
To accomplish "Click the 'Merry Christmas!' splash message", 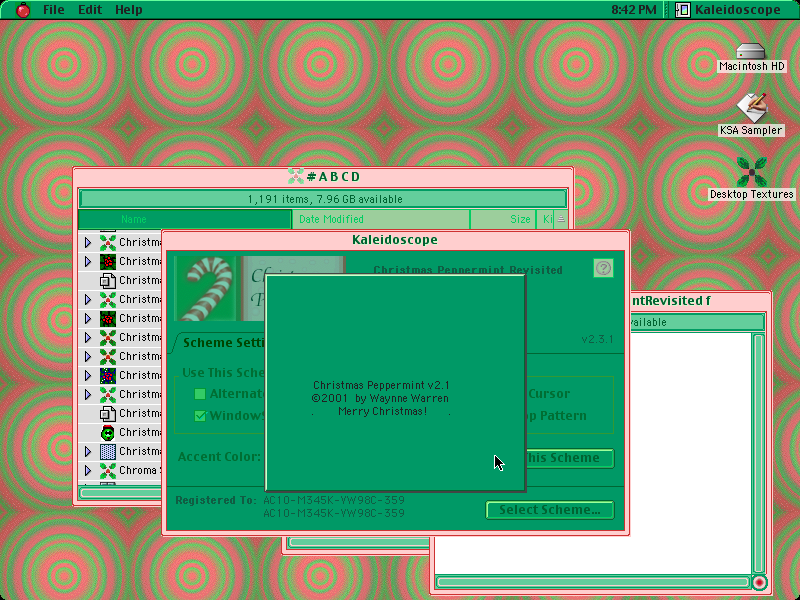I will click(x=382, y=411).
